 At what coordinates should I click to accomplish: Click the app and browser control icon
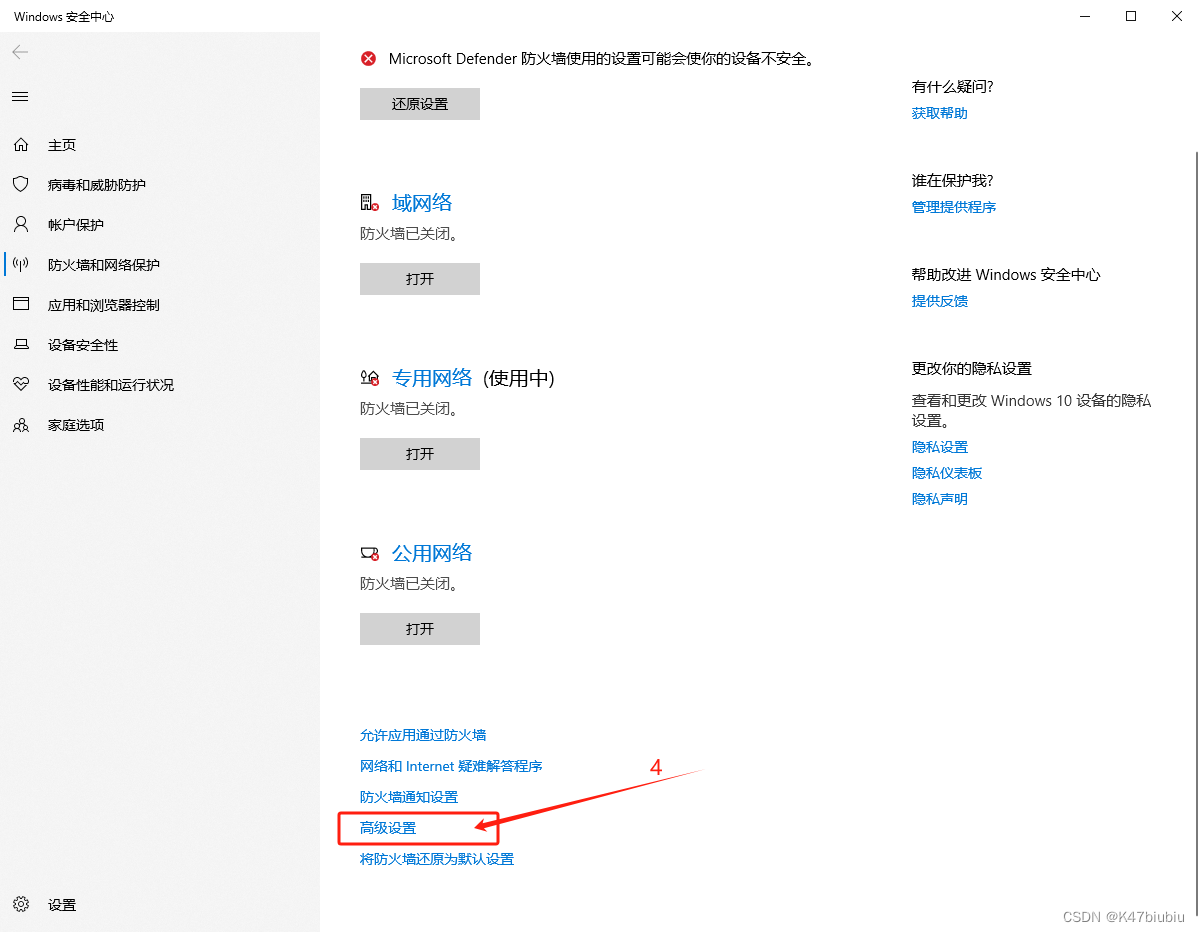(x=21, y=305)
